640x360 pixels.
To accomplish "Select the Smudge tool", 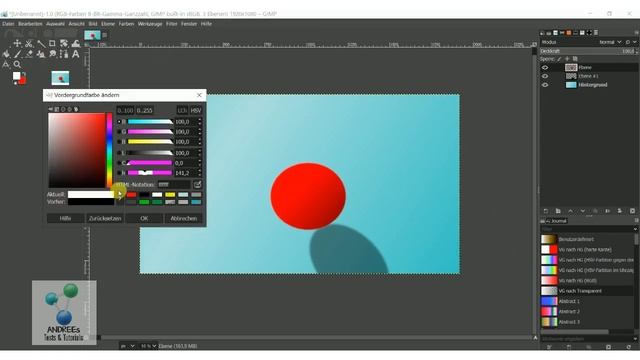I will tap(52, 54).
